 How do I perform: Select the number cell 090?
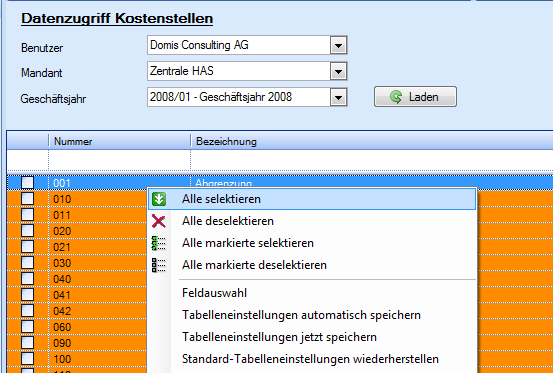pyautogui.click(x=98, y=343)
